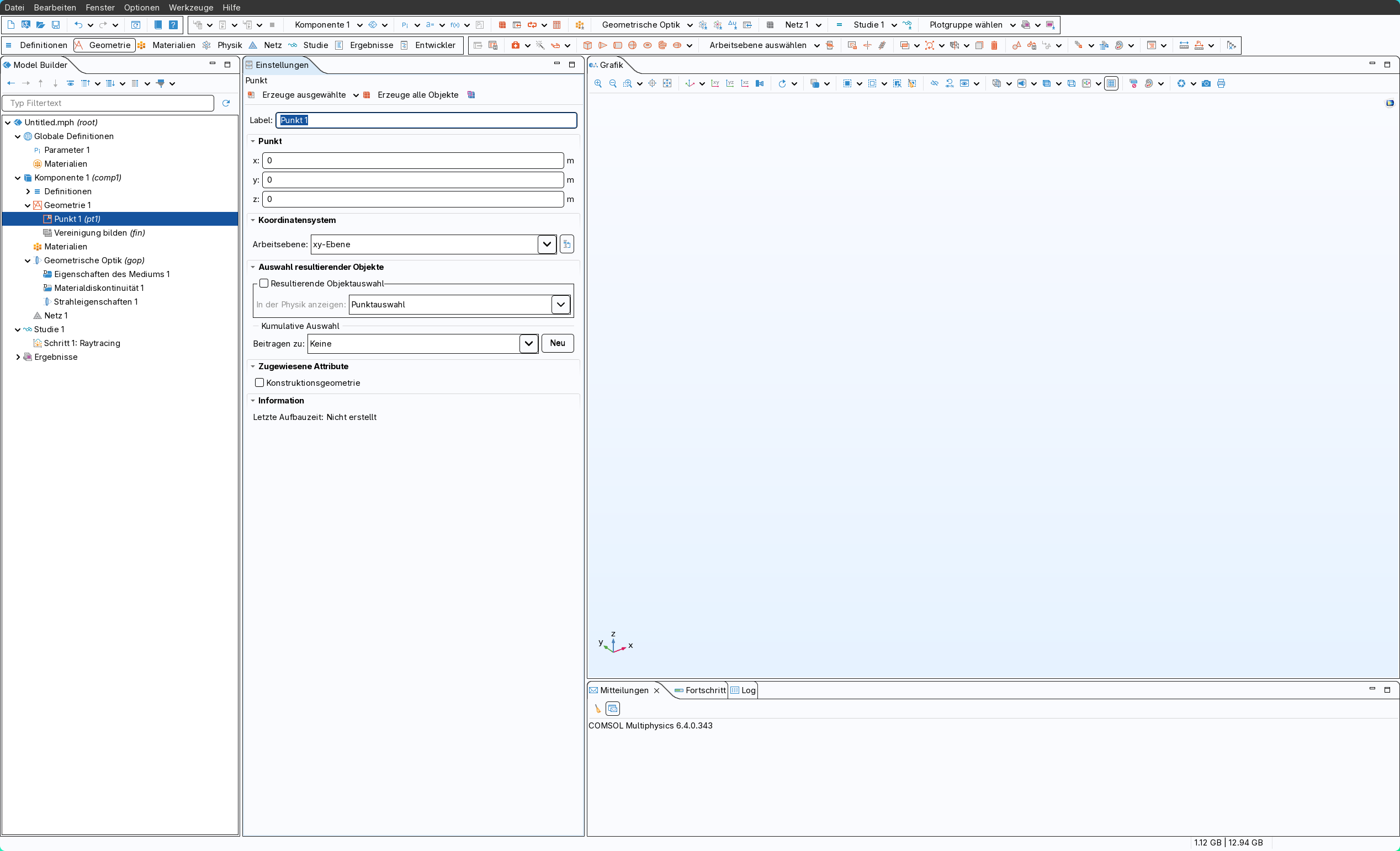Enable Resultierende Objektauswahl checkbox
Screen dimensions: 1400x851
(x=264, y=284)
